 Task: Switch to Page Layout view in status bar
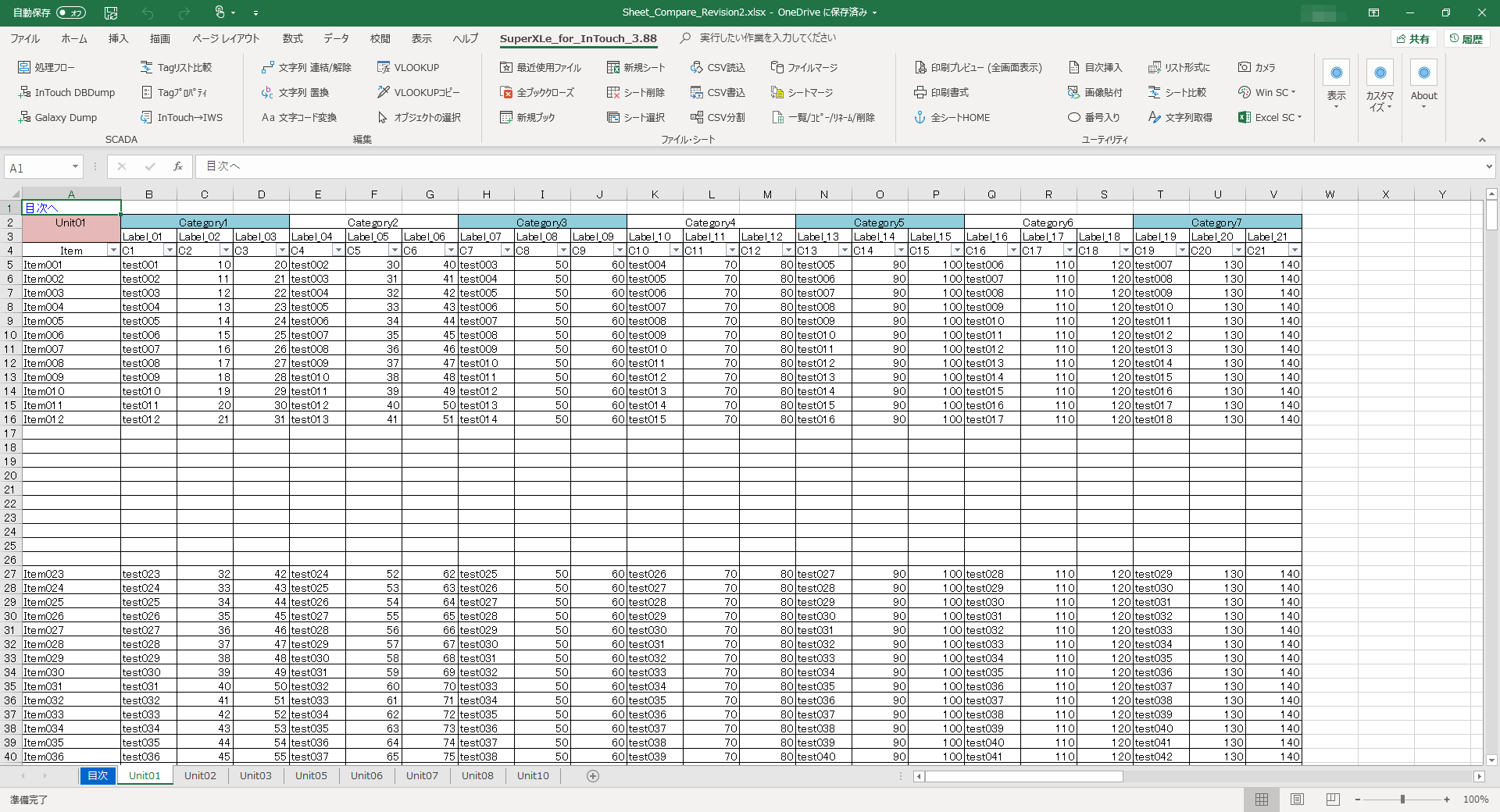coord(1297,800)
